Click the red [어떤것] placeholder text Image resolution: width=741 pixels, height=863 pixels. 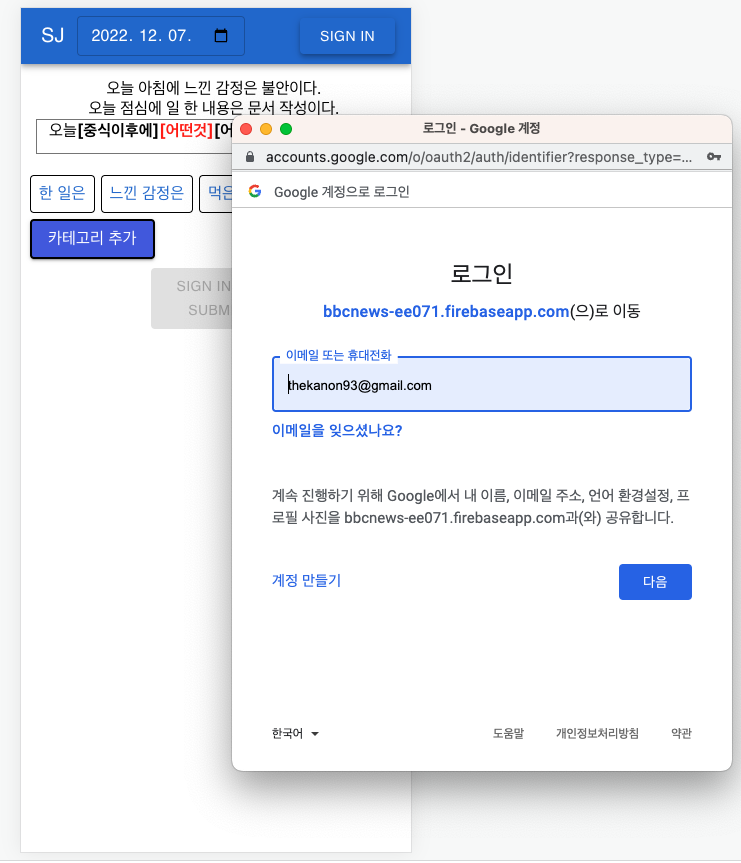point(186,130)
